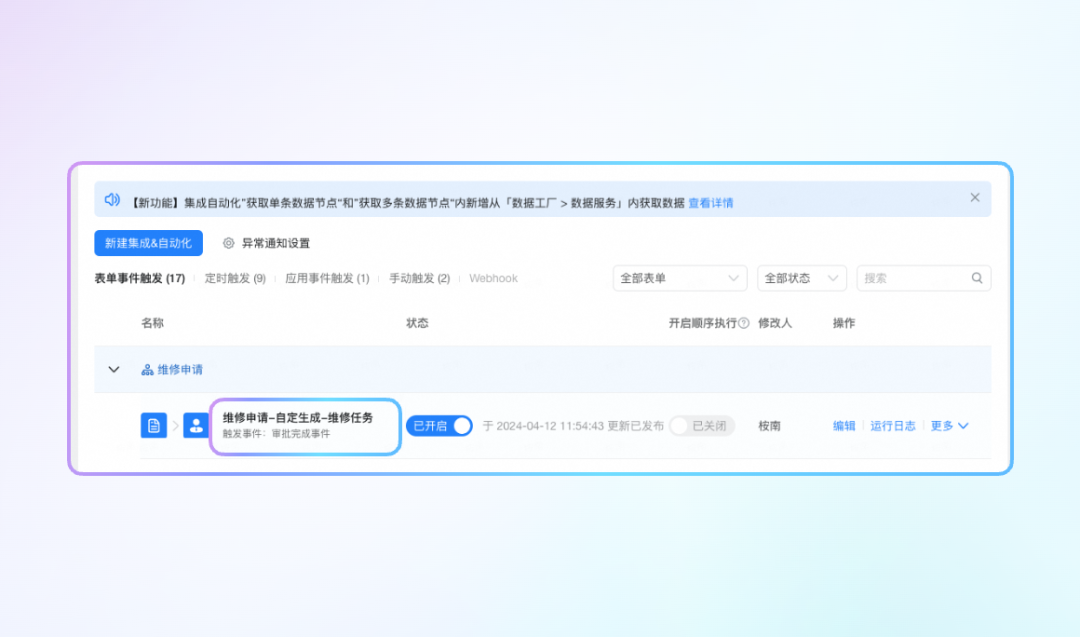Dismiss the new feature announcement banner

tap(975, 198)
